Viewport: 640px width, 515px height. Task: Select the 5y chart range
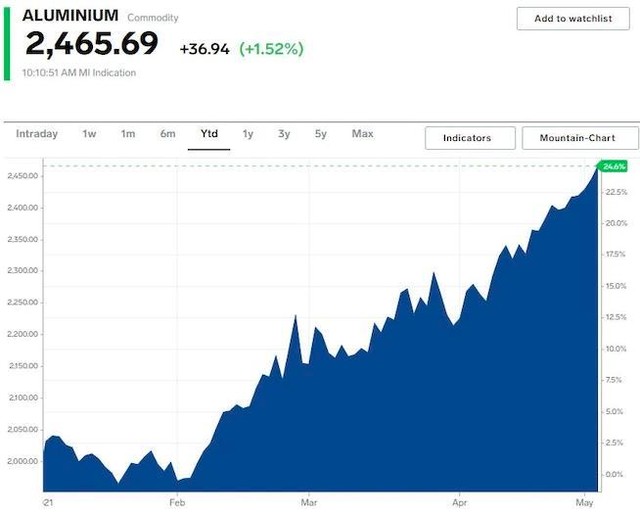(320, 134)
